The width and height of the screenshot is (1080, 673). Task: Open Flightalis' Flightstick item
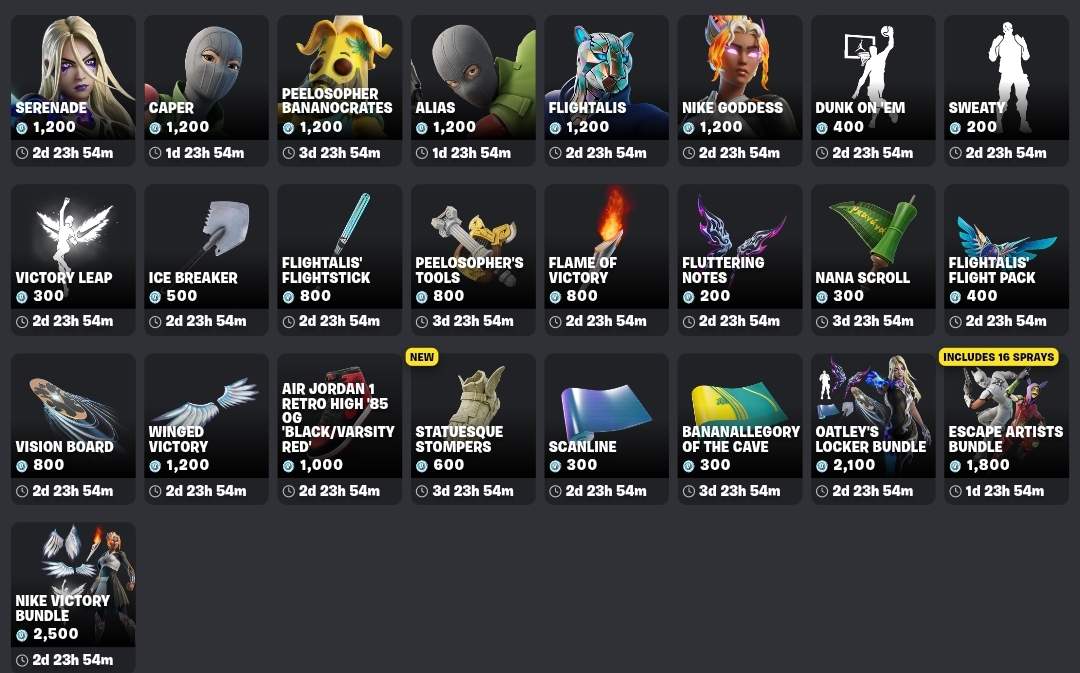[x=340, y=260]
